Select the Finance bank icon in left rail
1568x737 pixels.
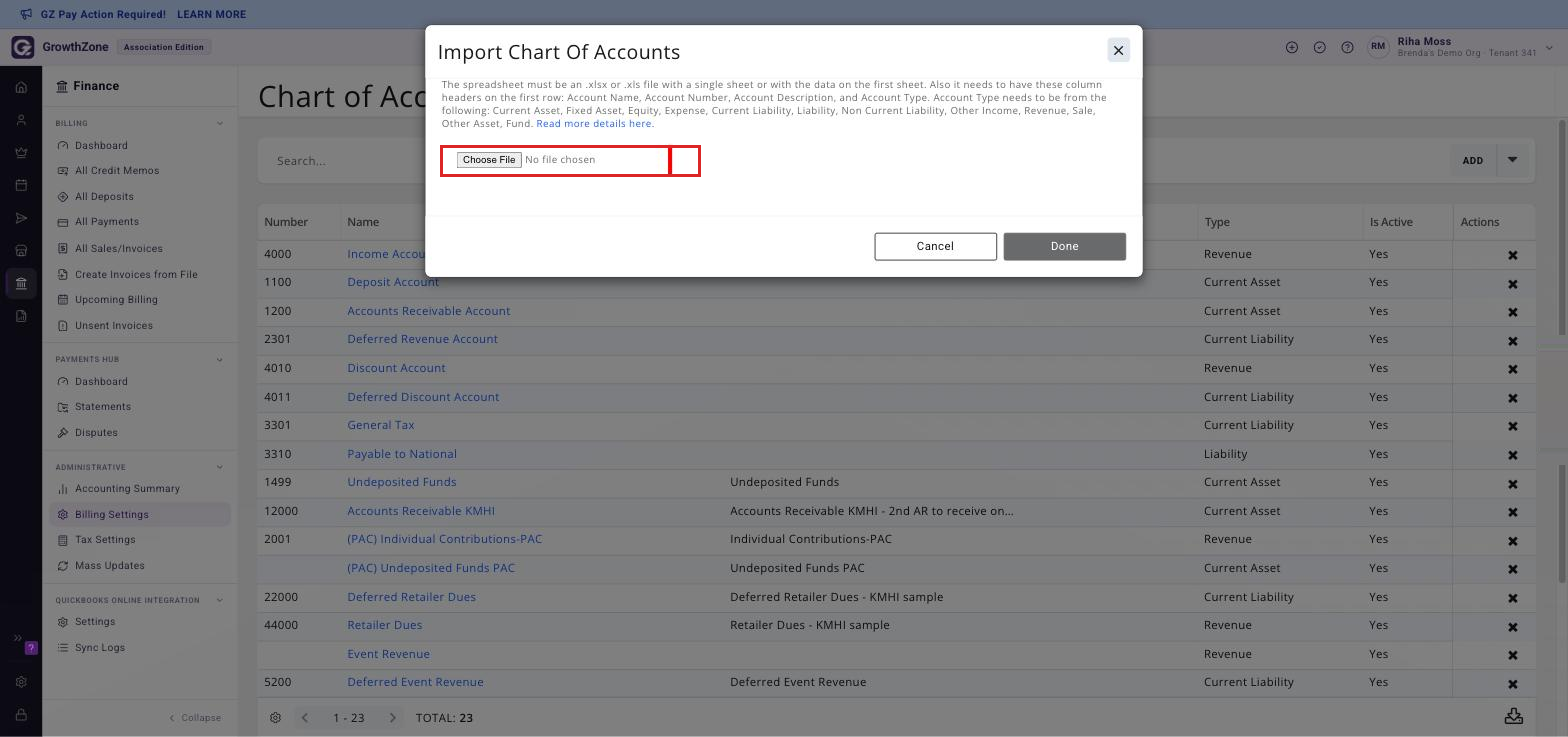(21, 283)
